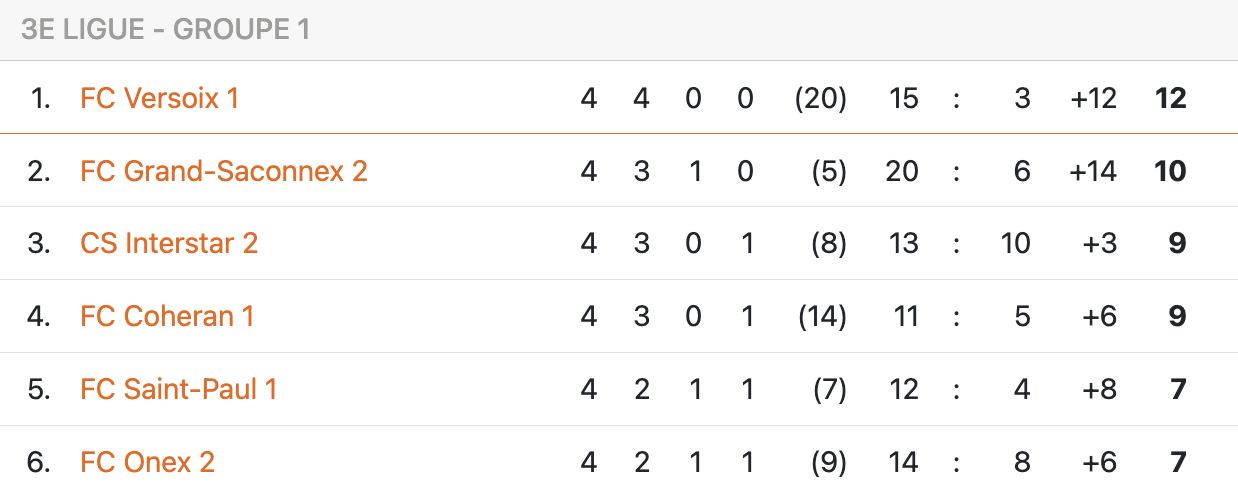Click the (5) value in the Grand-Saconnex row

pyautogui.click(x=828, y=171)
